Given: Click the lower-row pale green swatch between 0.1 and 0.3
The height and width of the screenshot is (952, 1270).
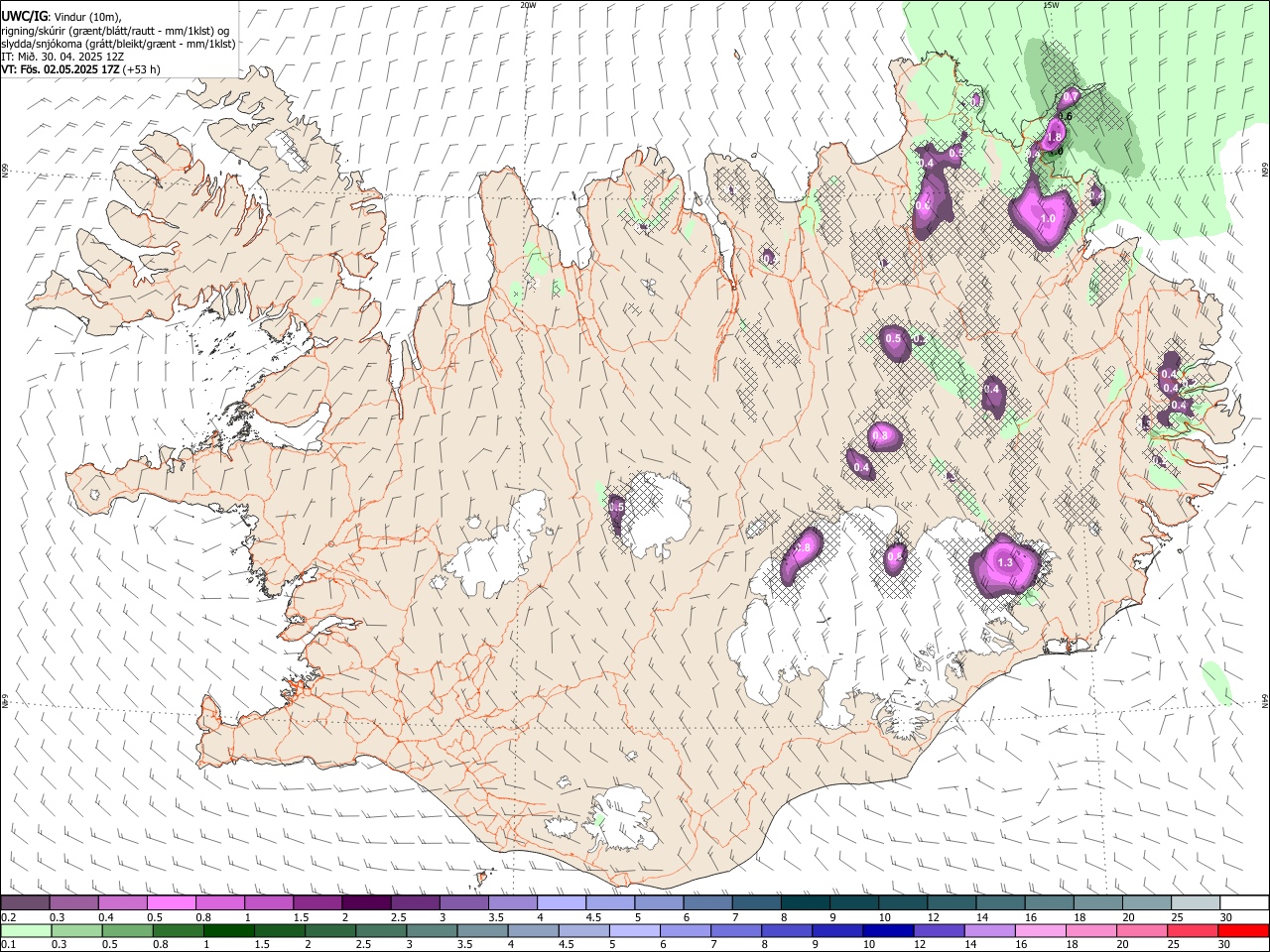Looking at the screenshot, I should [26, 930].
